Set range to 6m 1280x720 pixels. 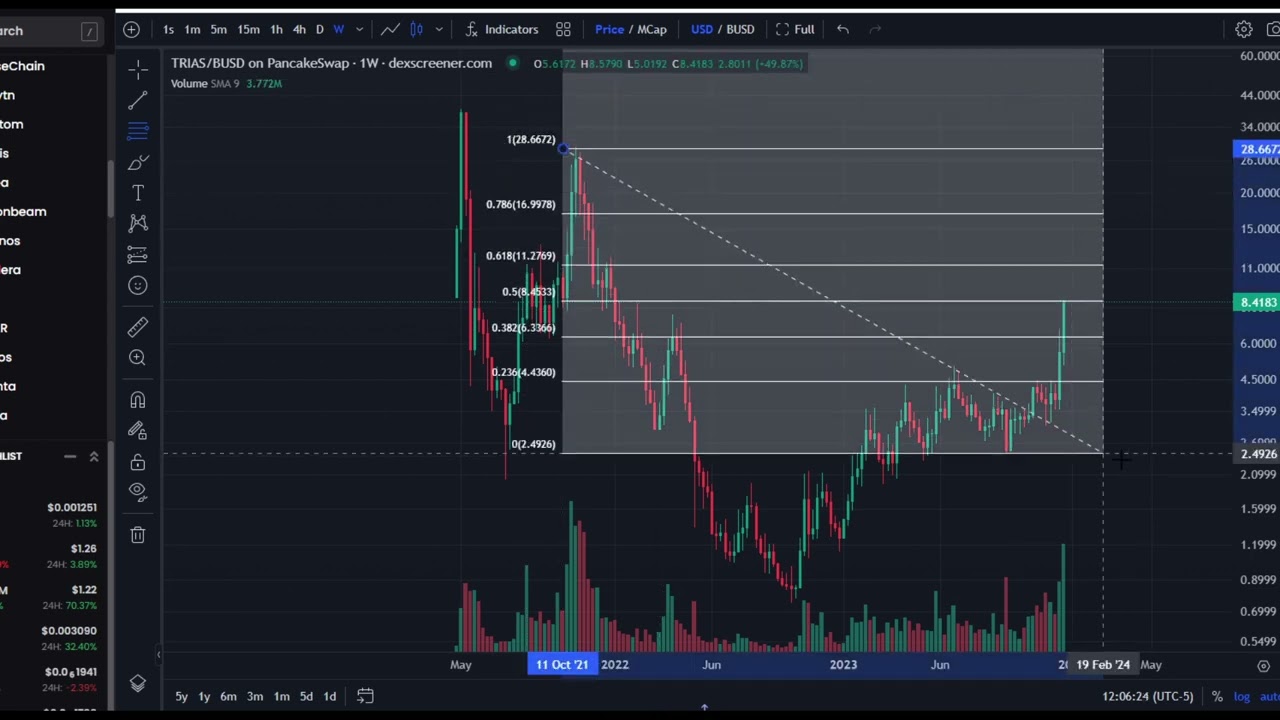(228, 696)
